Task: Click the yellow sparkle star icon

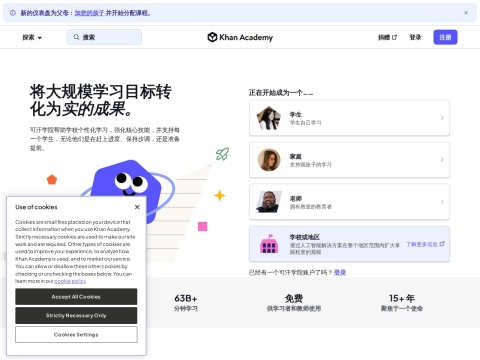Action: [x=220, y=196]
